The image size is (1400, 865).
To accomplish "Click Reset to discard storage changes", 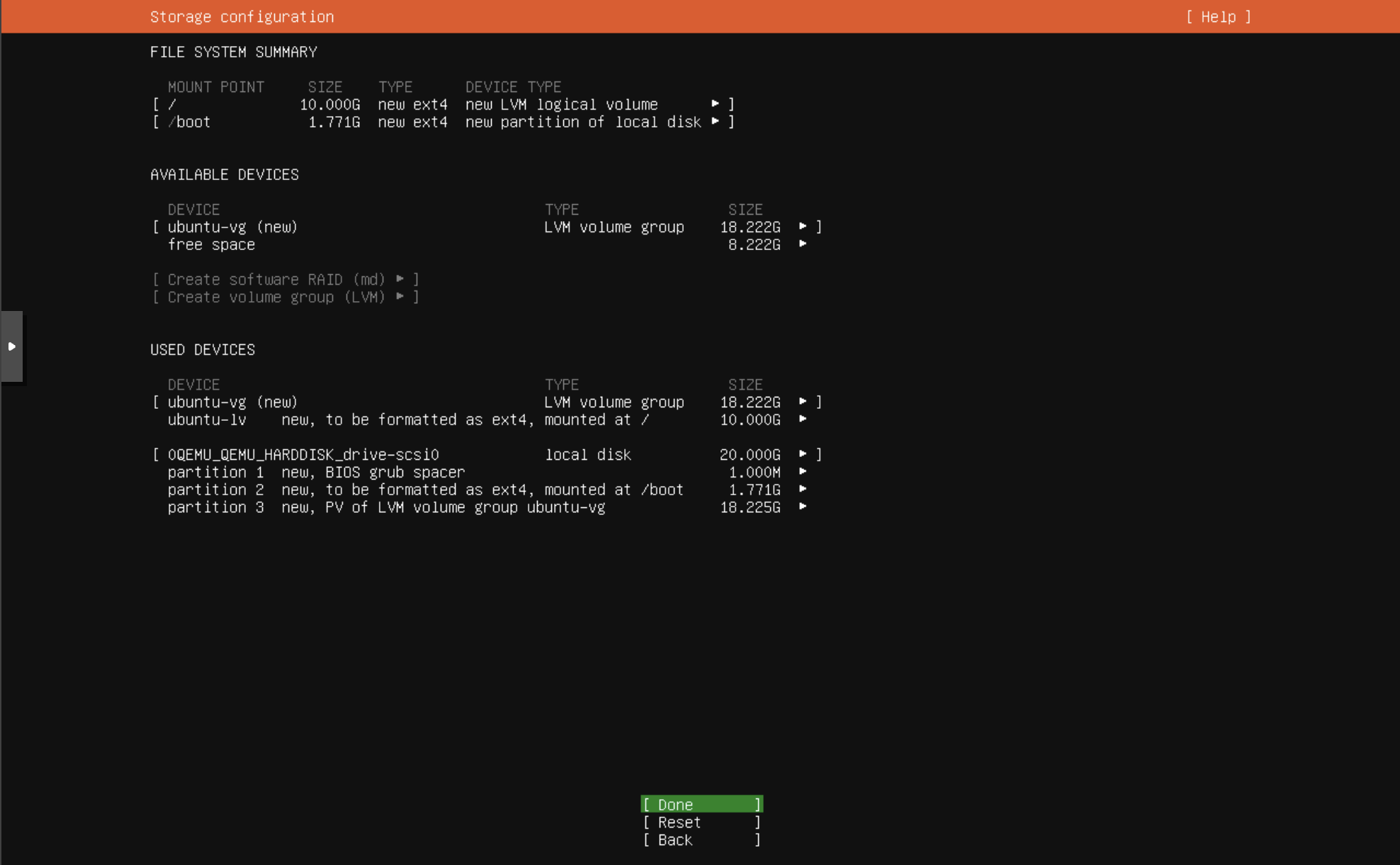I will point(700,822).
